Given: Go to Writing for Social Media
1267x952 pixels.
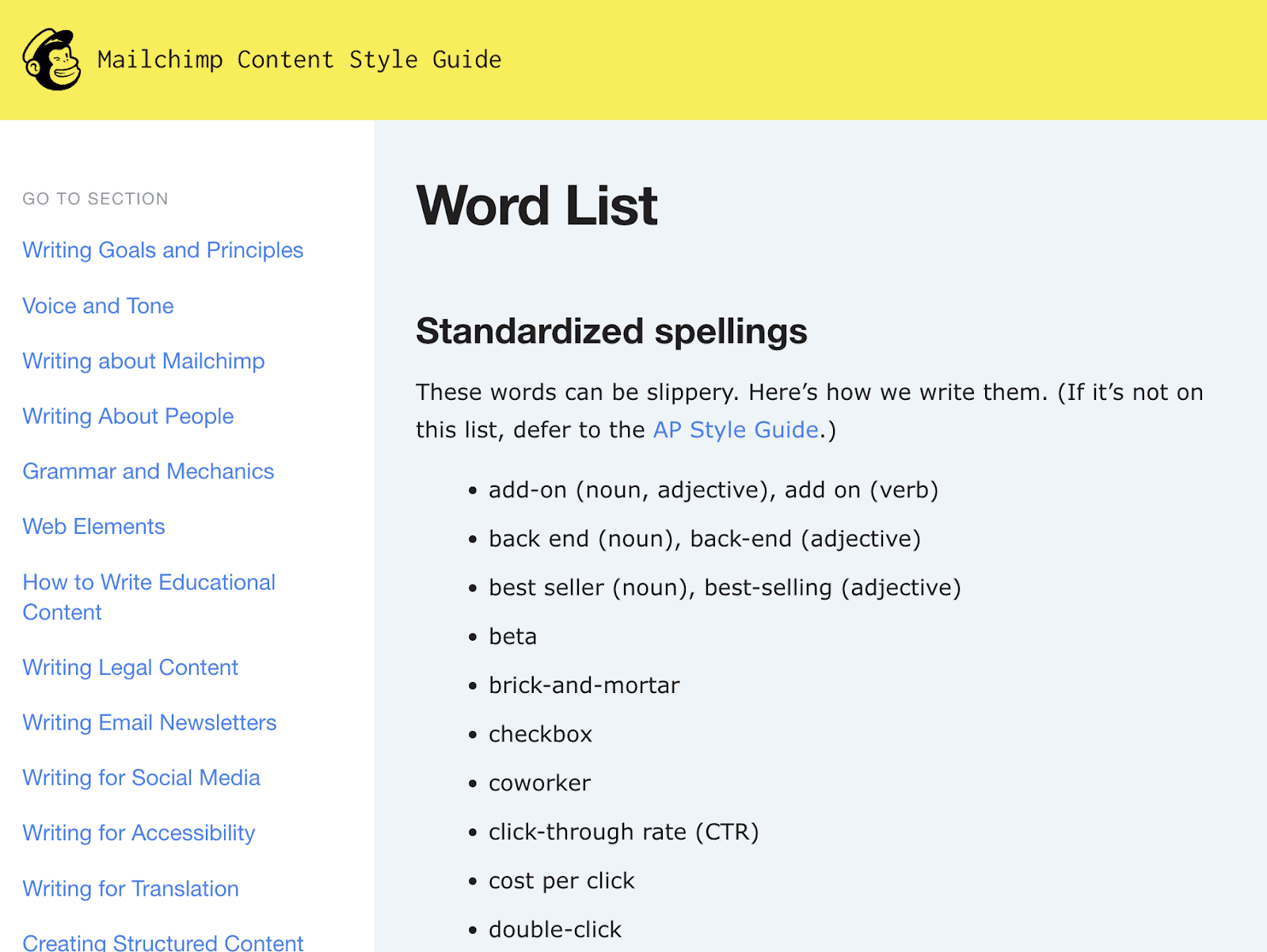Looking at the screenshot, I should pyautogui.click(x=142, y=778).
